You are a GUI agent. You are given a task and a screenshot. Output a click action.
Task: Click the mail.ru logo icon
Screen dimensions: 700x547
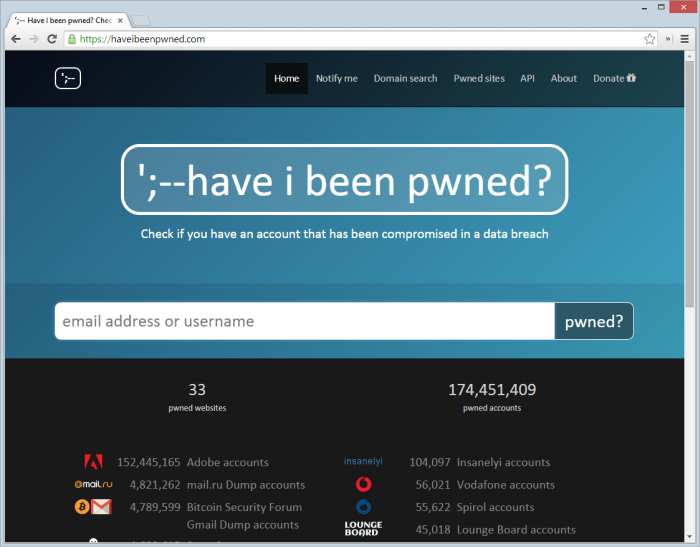(x=93, y=484)
